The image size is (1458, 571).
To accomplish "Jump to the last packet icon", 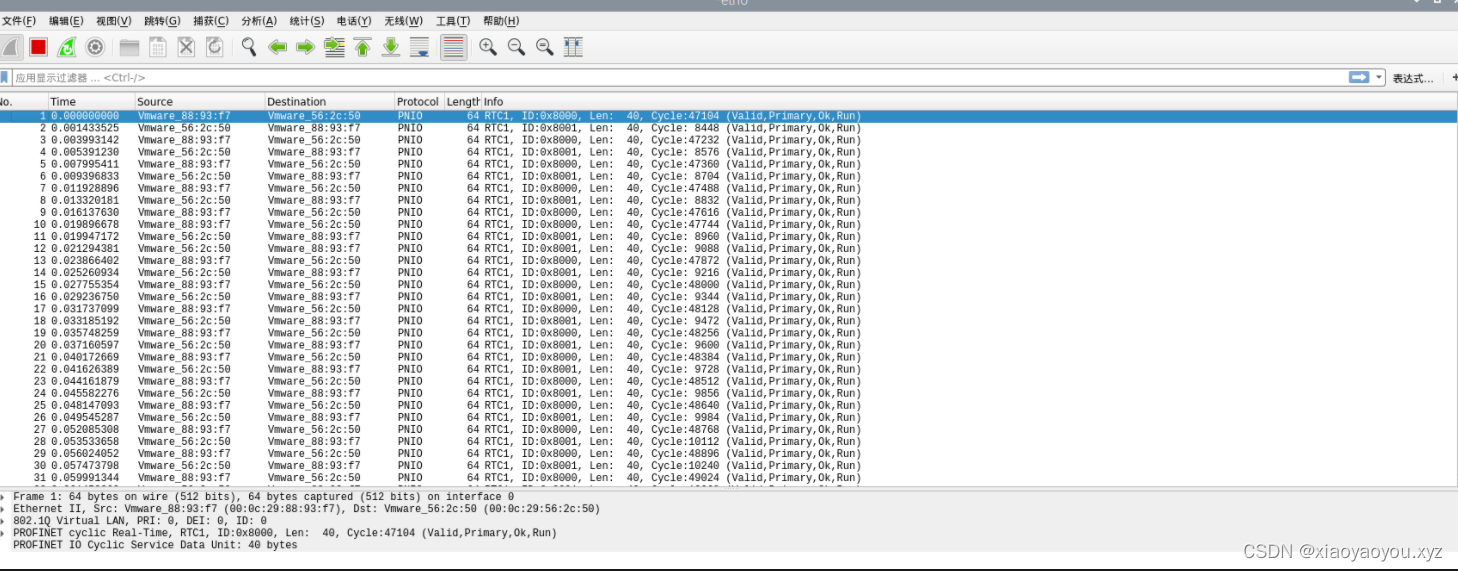I will coord(391,47).
